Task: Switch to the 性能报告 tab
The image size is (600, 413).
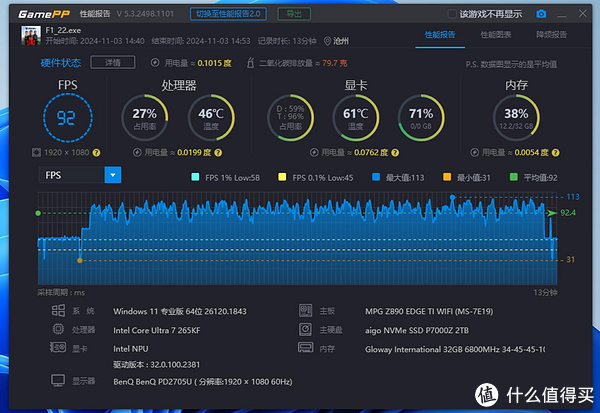Action: coord(440,35)
